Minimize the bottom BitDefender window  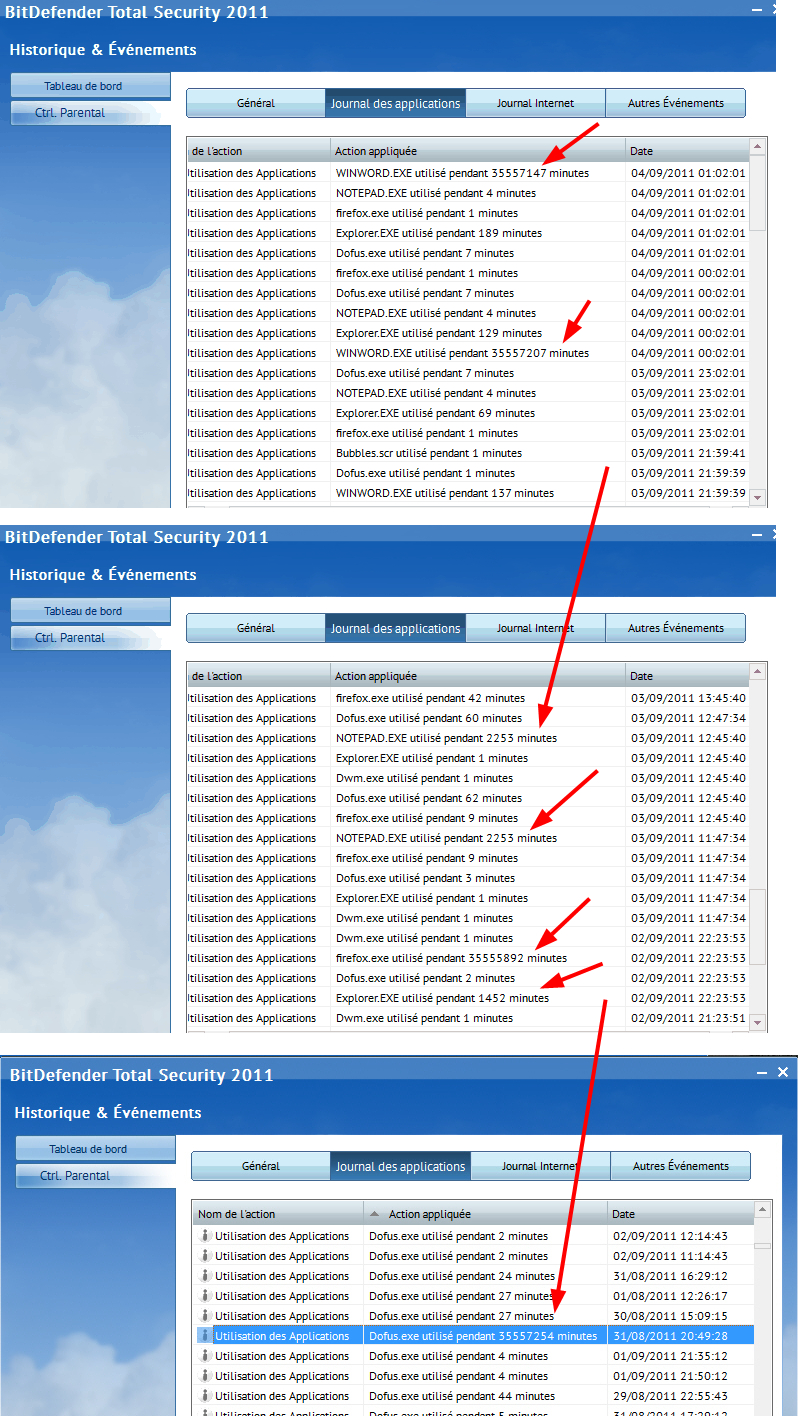[762, 1072]
